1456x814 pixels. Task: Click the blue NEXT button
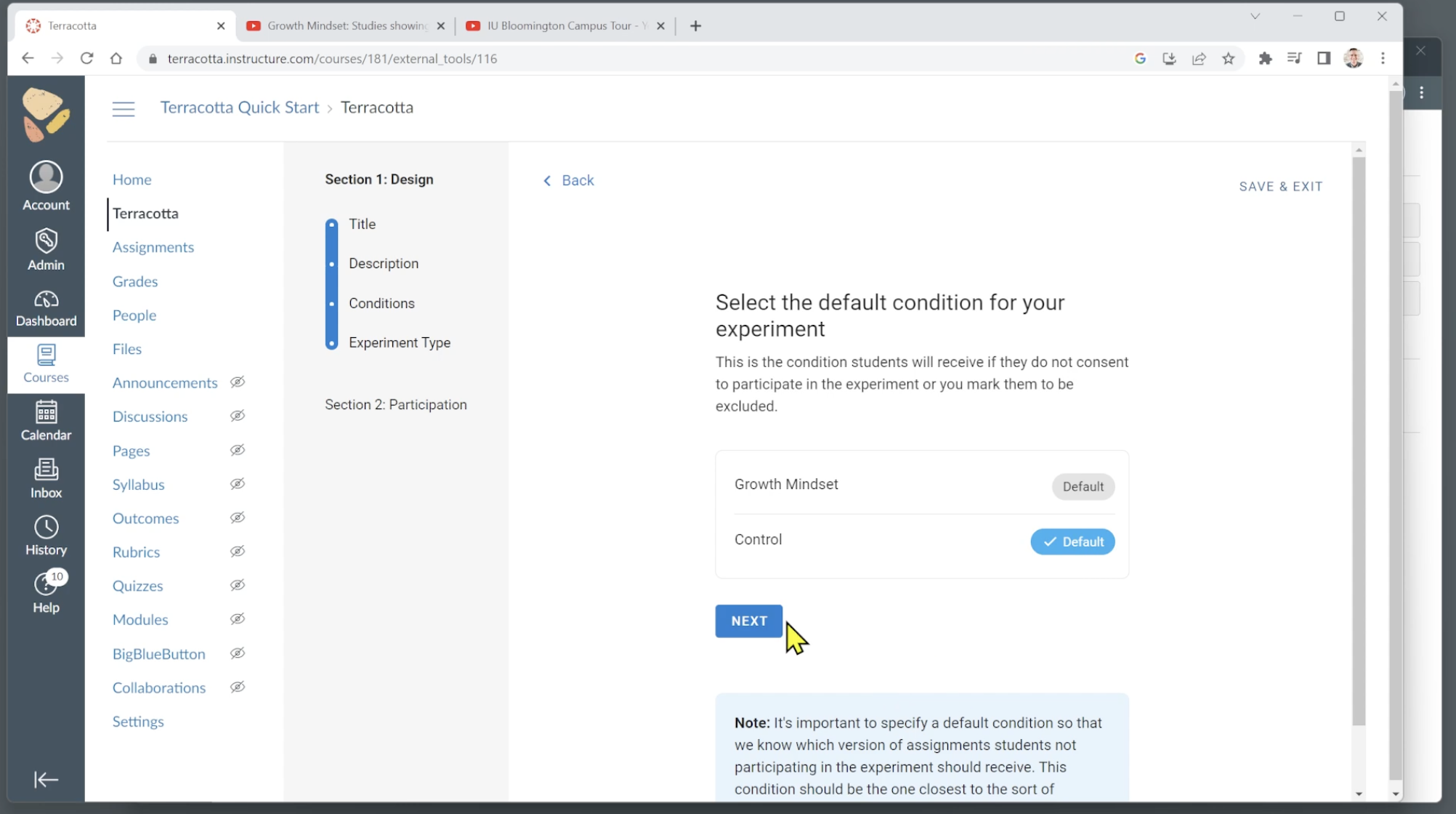(748, 621)
